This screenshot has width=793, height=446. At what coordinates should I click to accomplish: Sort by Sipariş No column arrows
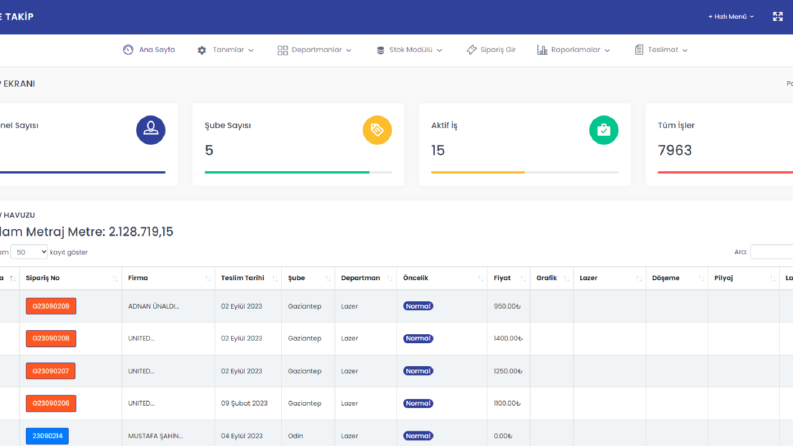pos(115,278)
